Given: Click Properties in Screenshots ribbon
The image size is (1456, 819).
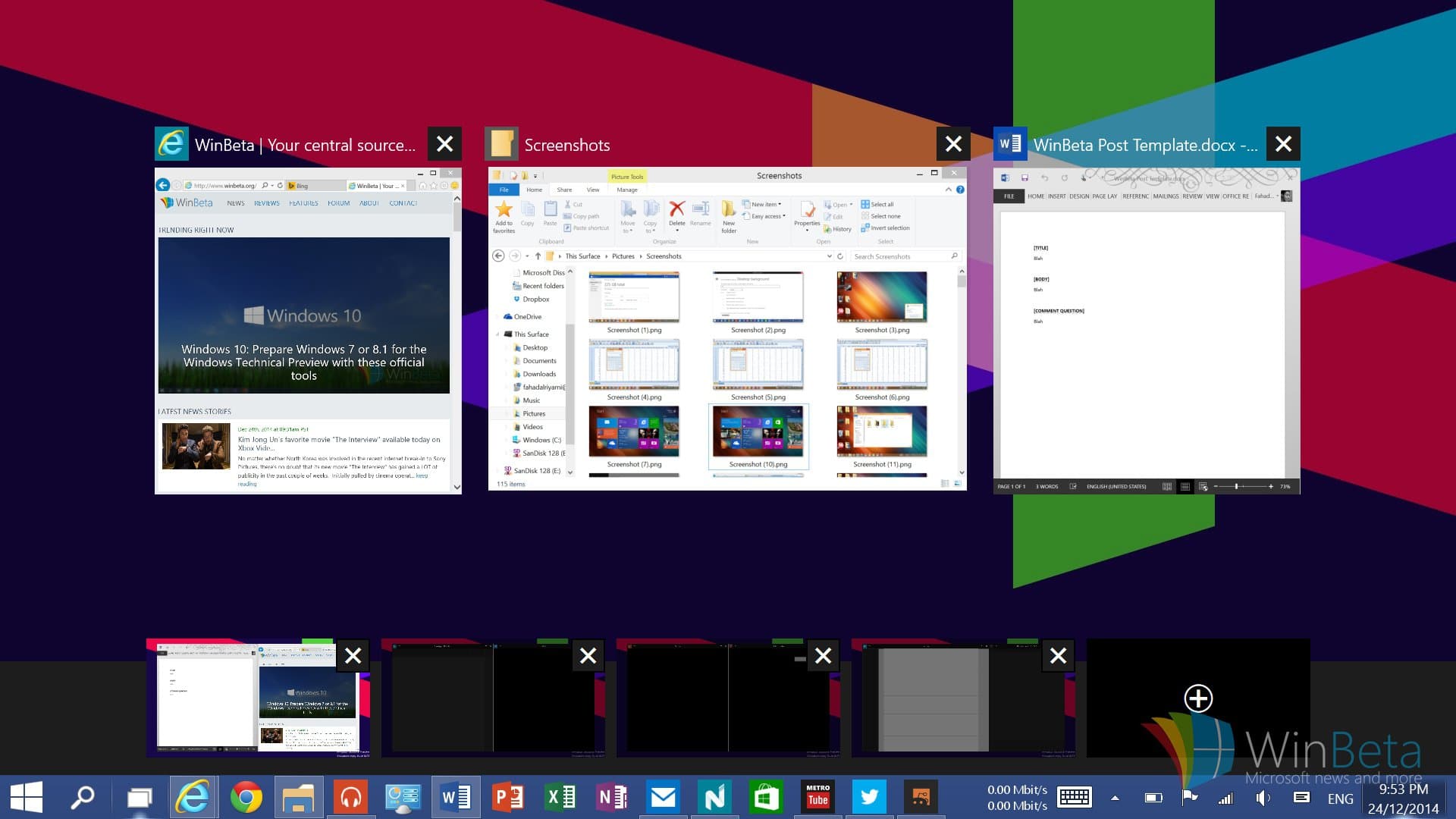Looking at the screenshot, I should pyautogui.click(x=807, y=215).
